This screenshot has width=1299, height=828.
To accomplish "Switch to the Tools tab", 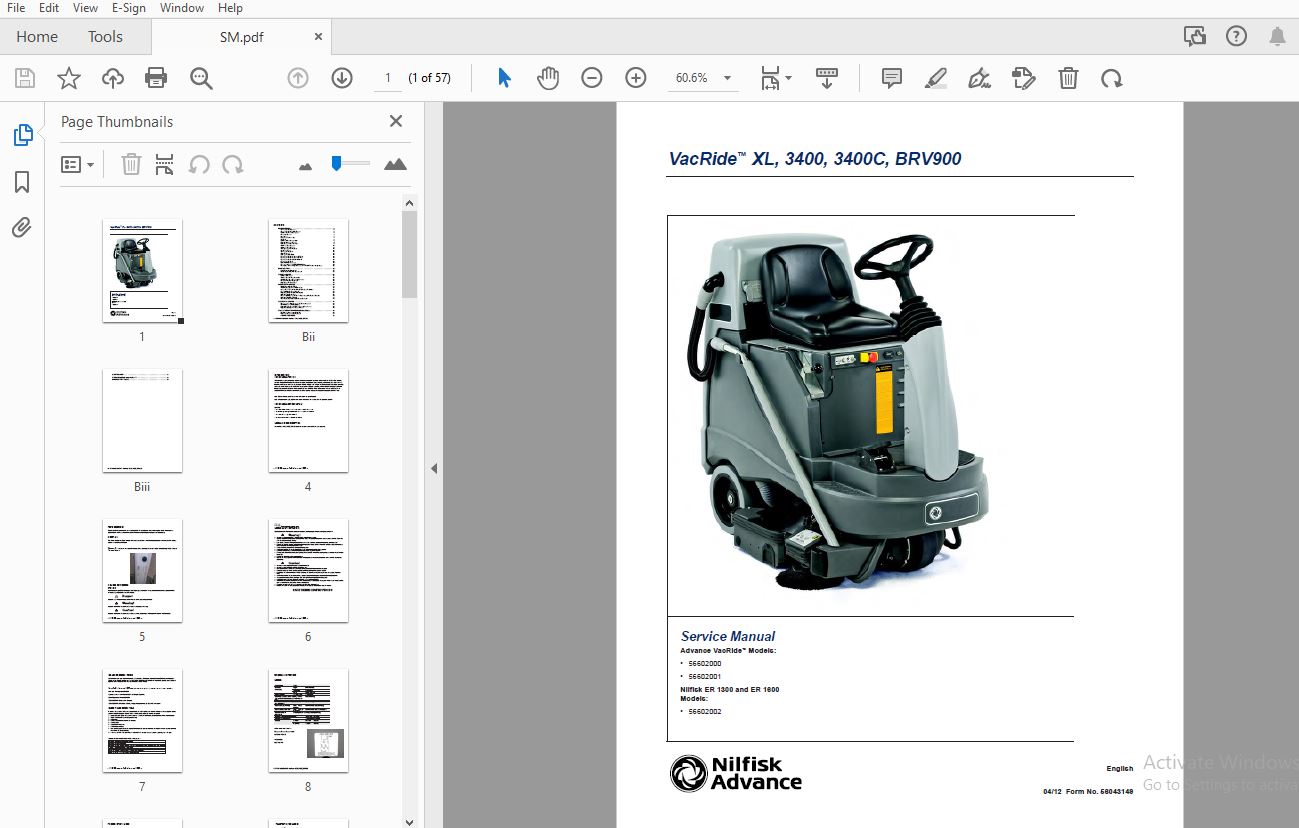I will [x=105, y=36].
